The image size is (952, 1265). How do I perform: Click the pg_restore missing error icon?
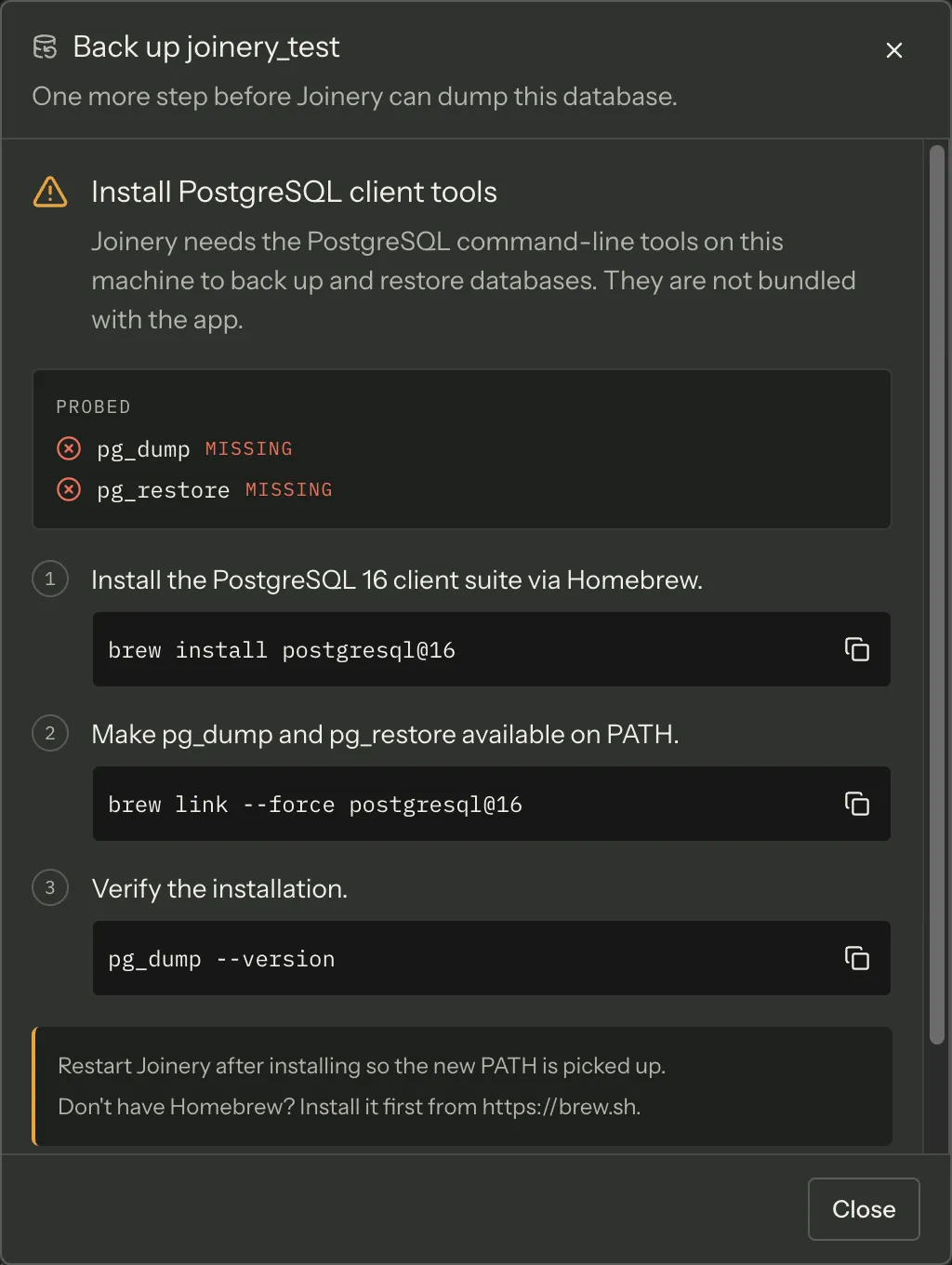tap(69, 489)
